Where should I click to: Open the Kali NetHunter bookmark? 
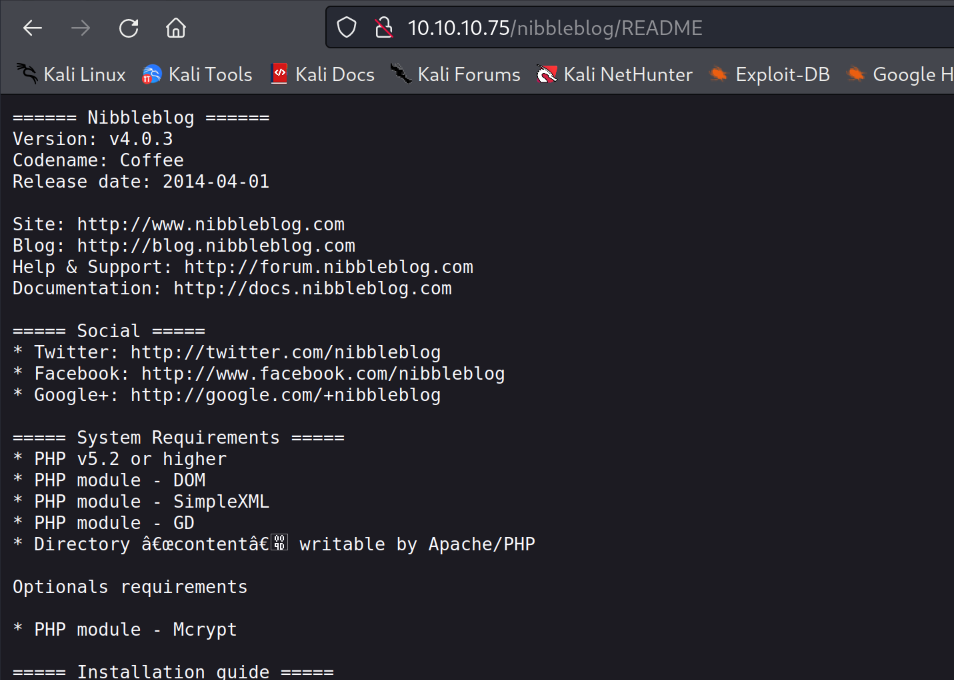click(614, 74)
